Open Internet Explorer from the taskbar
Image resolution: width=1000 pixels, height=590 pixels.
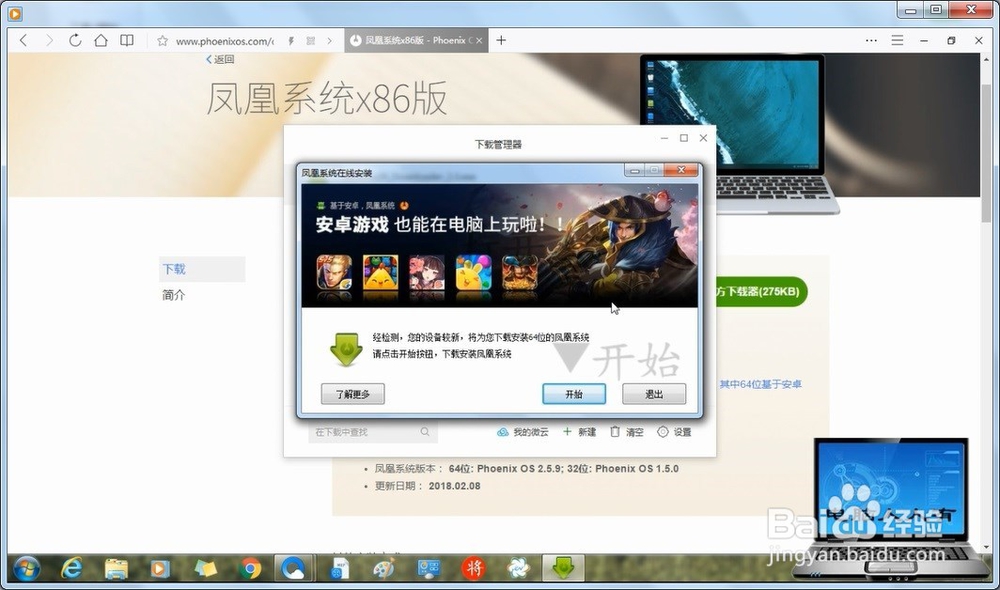coord(71,568)
